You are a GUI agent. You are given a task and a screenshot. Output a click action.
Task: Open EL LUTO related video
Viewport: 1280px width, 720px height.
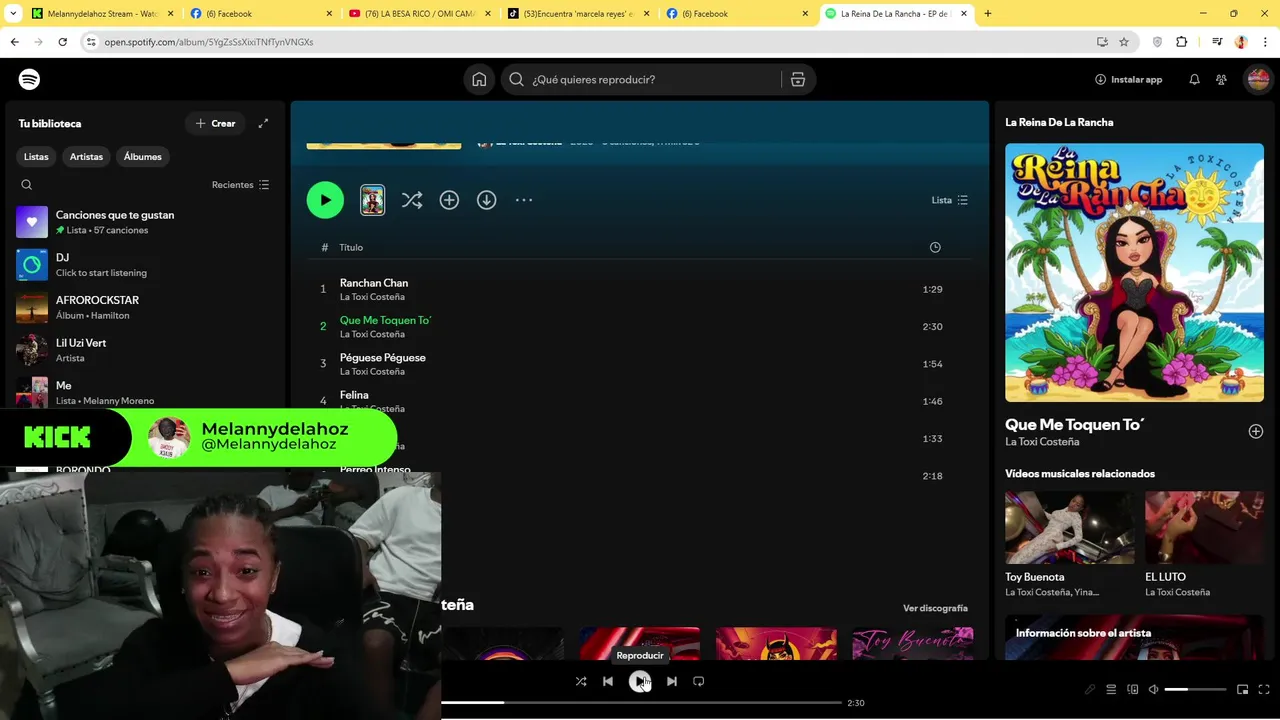pos(1204,544)
